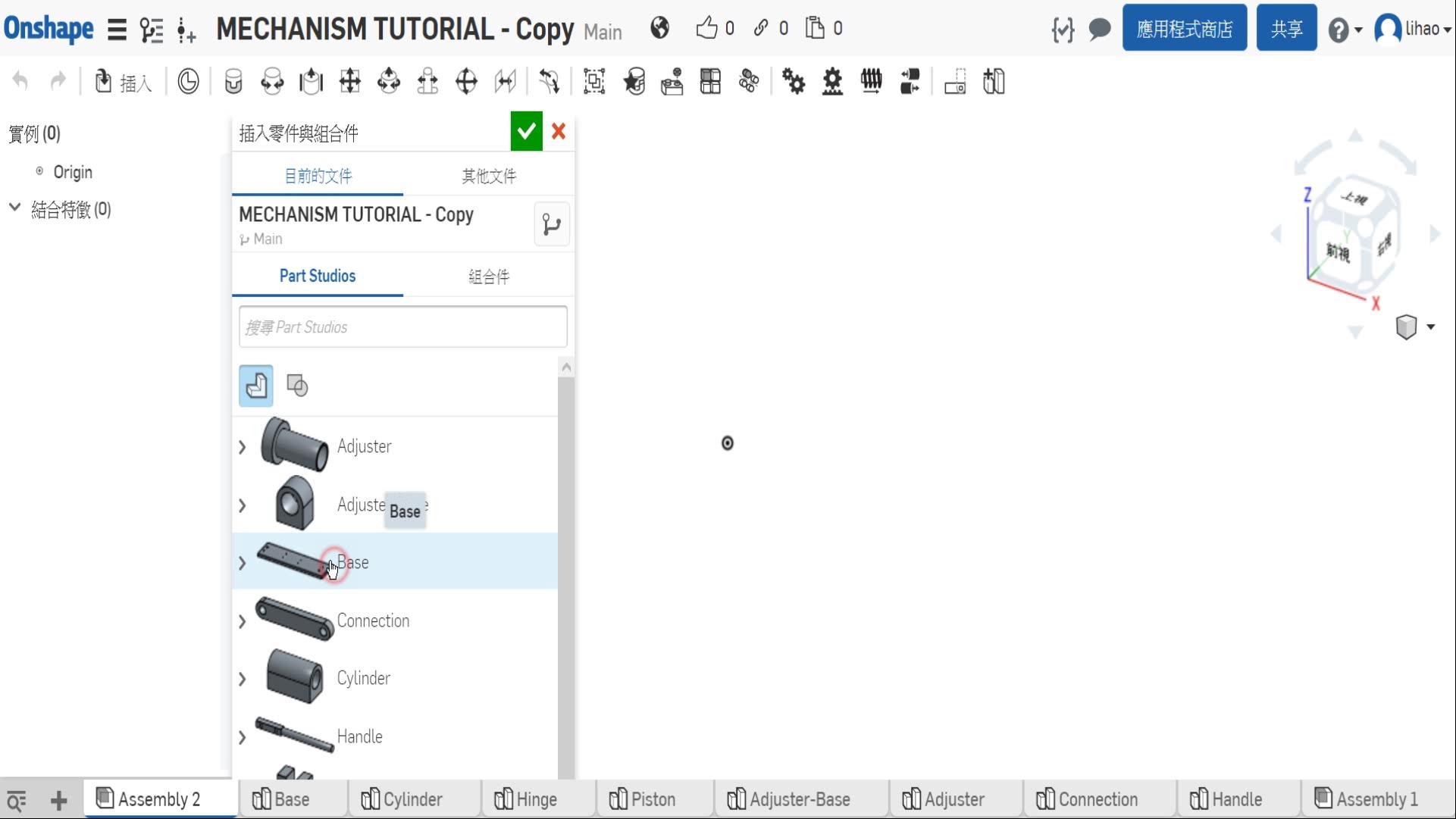Viewport: 1456px width, 819px height.
Task: Click the redo arrow
Action: pos(58,80)
